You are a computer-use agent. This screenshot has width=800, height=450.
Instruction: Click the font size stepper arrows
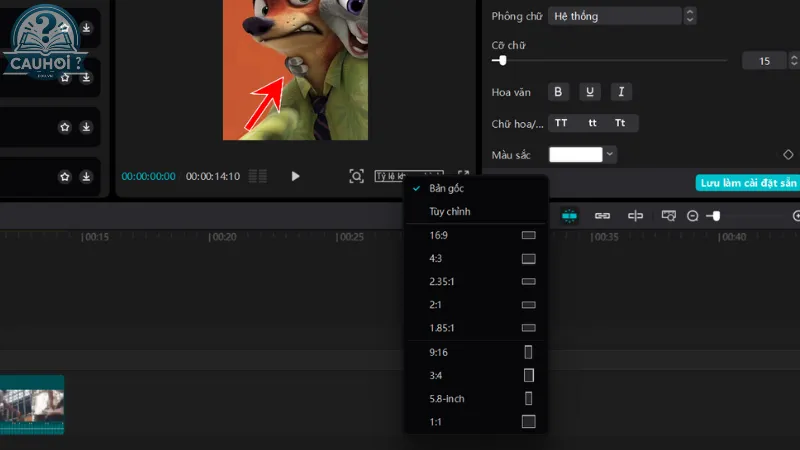[794, 61]
